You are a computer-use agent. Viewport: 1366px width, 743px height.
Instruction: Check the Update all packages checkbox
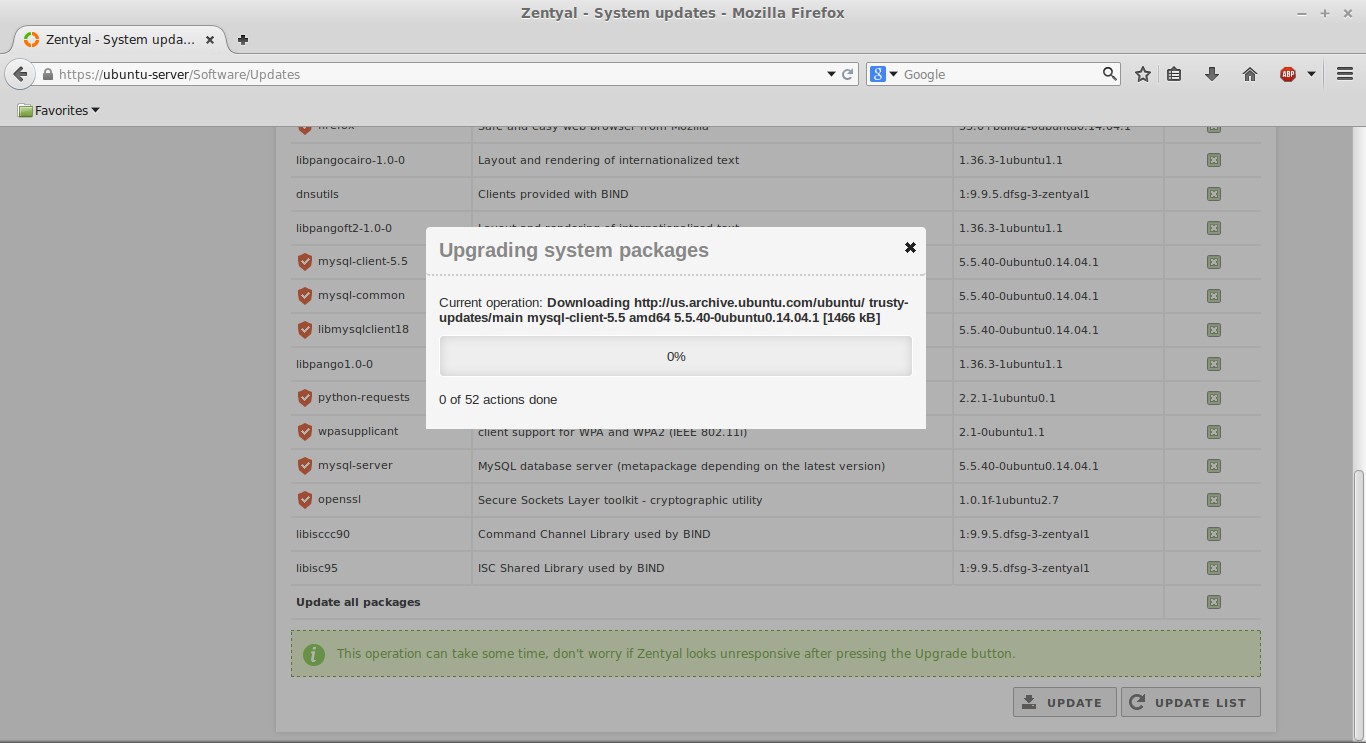[1213, 602]
